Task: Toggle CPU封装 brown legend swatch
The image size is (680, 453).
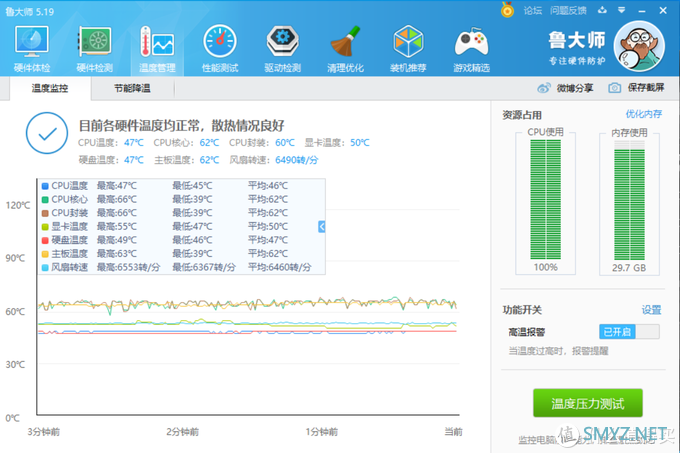Action: (x=45, y=213)
